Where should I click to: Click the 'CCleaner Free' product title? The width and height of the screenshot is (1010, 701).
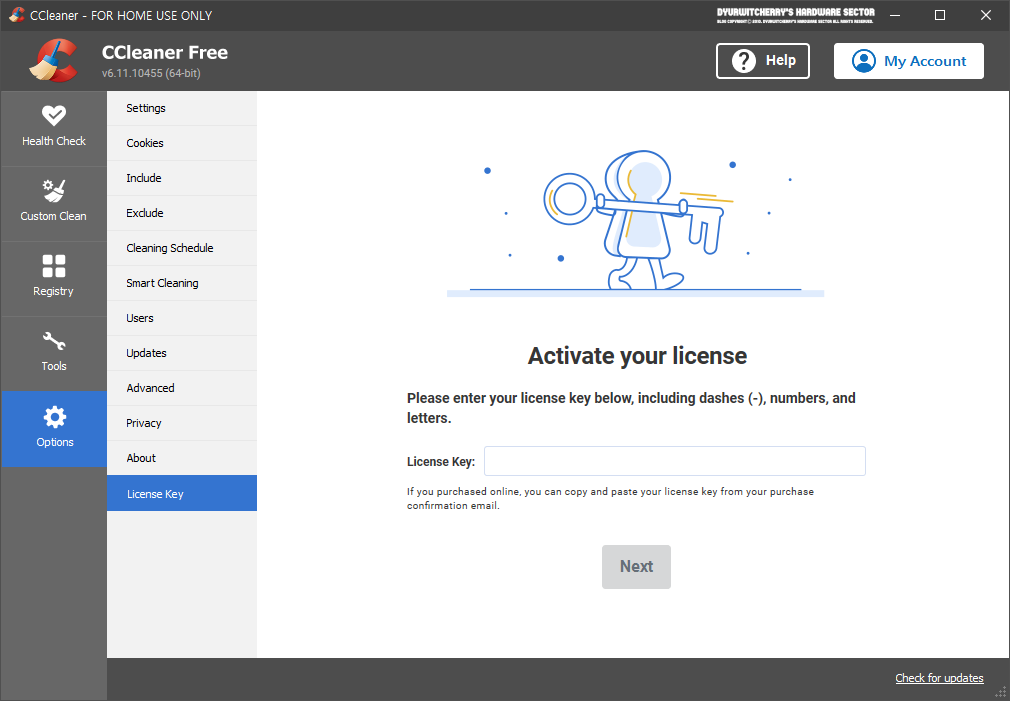pos(165,52)
